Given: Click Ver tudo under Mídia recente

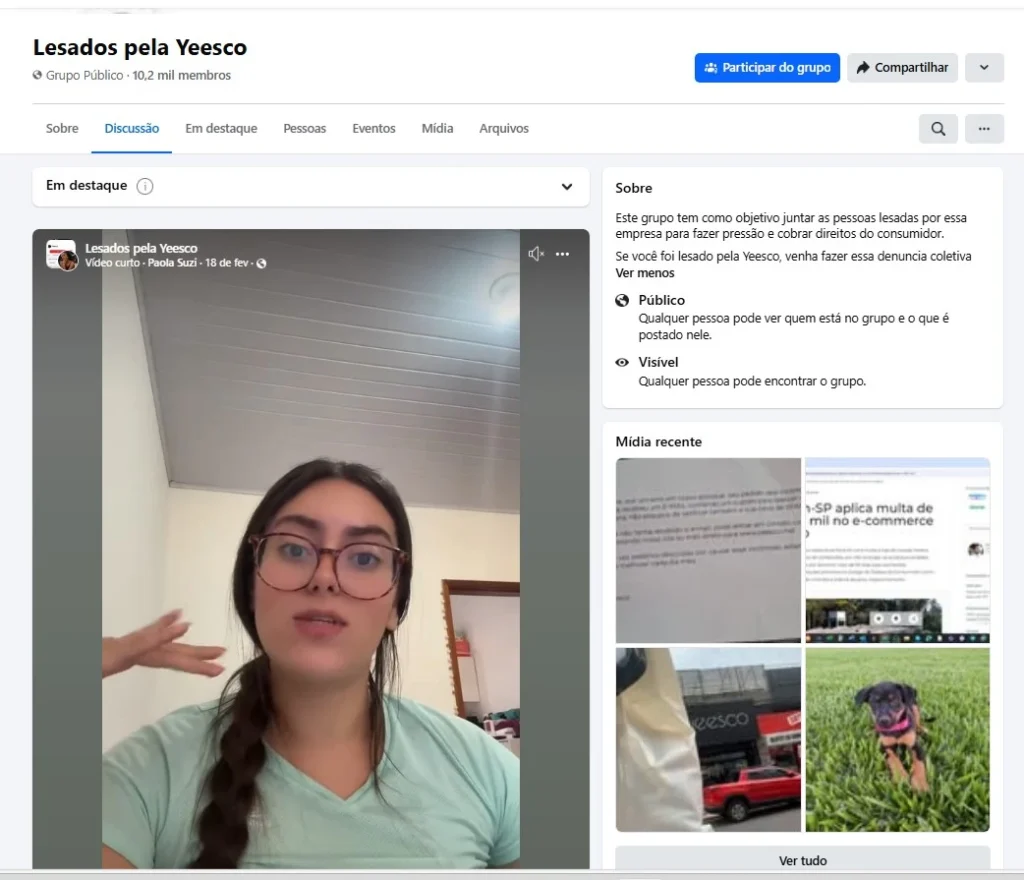Looking at the screenshot, I should tap(803, 860).
